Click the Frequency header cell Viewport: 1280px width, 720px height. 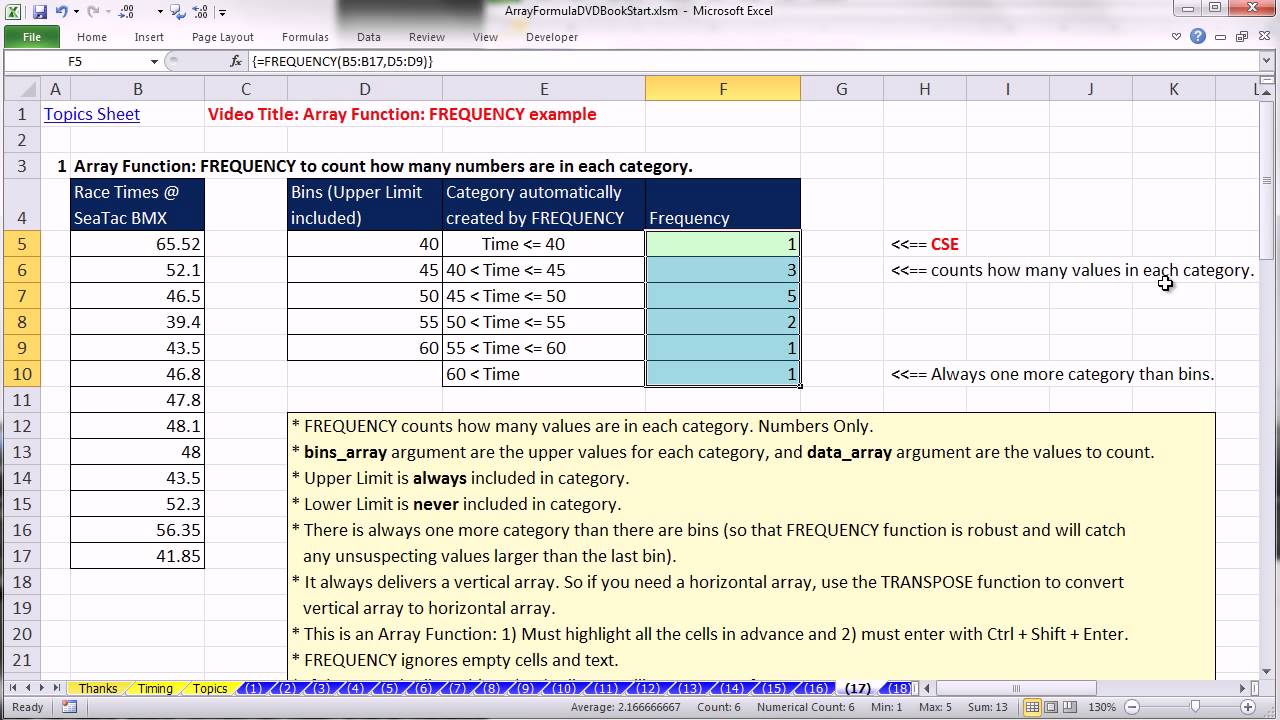[723, 205]
